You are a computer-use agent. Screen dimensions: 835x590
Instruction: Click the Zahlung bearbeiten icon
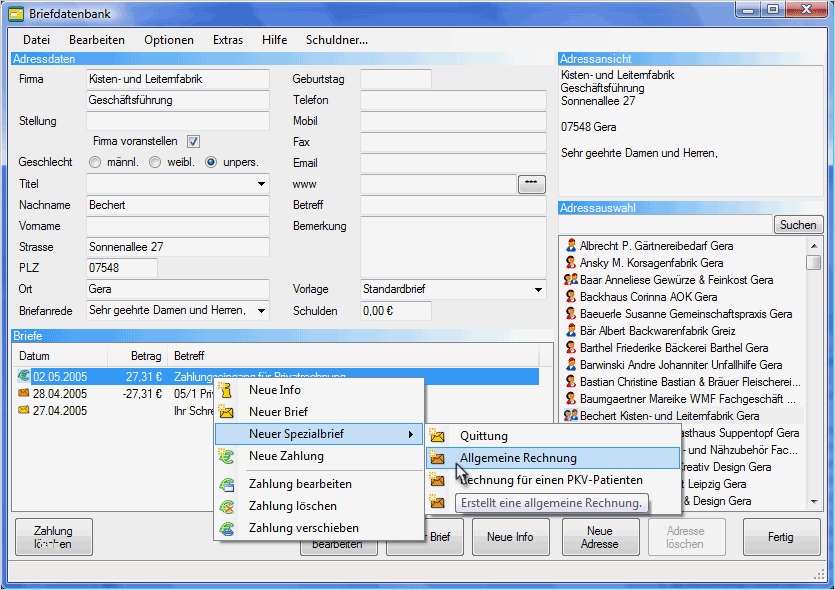coord(226,484)
